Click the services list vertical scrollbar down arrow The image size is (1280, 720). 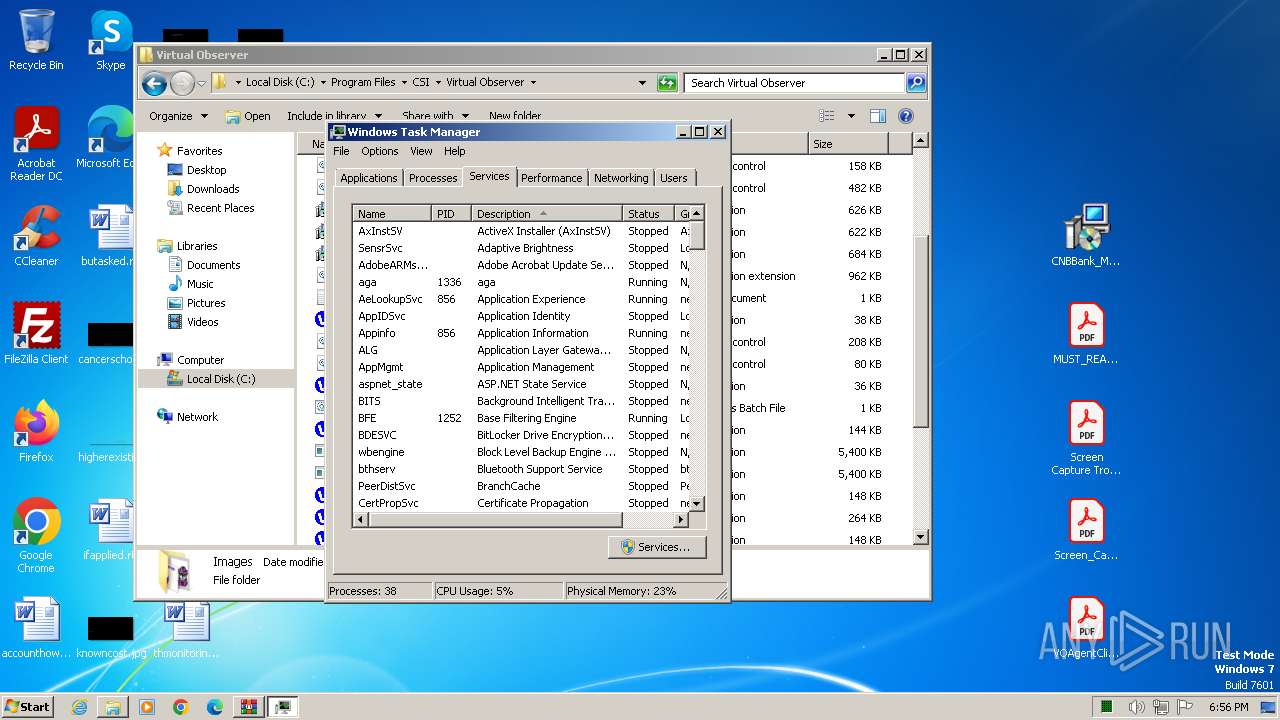(x=697, y=503)
